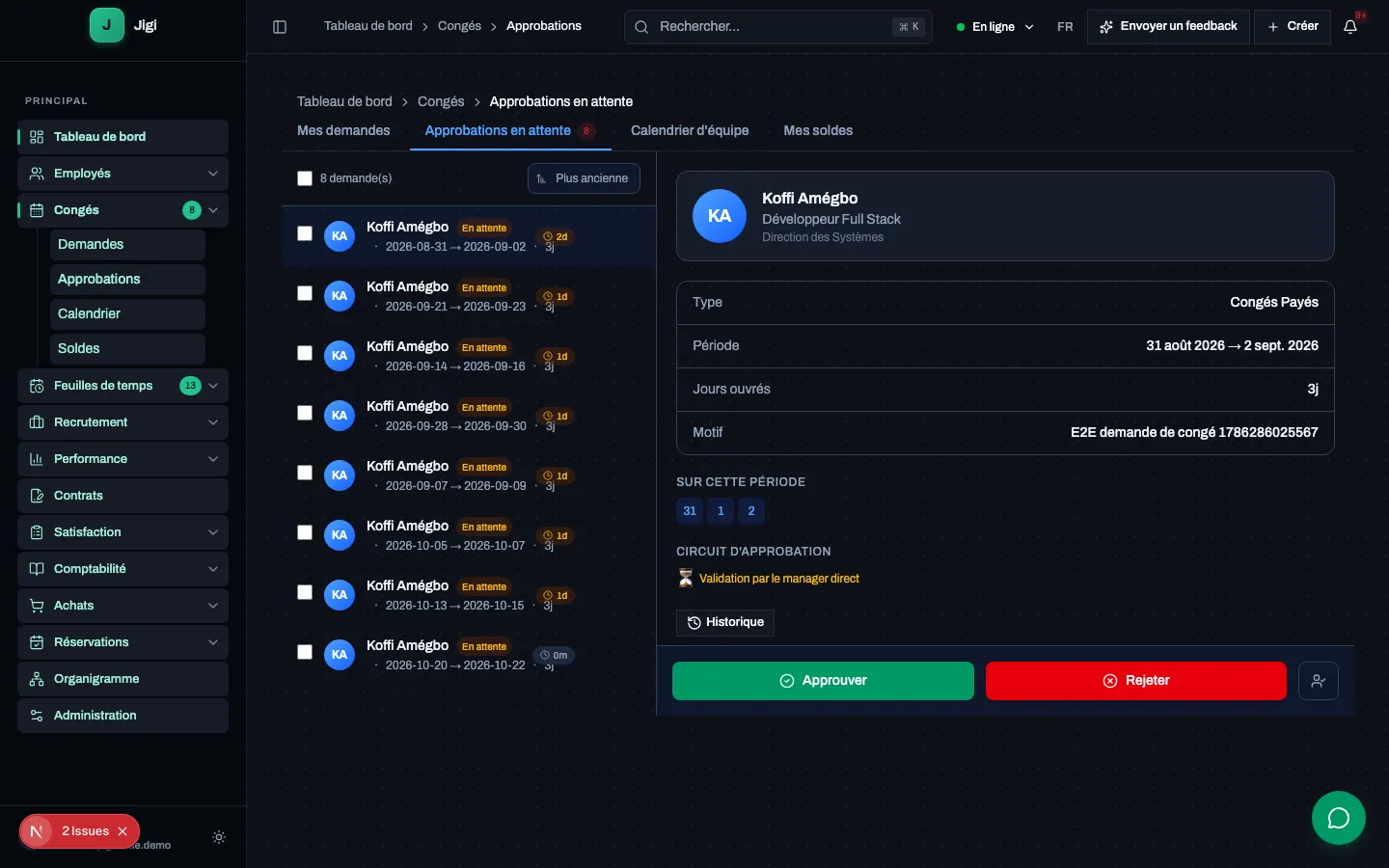Click the Achats cart icon
The image size is (1389, 868).
coord(37,606)
